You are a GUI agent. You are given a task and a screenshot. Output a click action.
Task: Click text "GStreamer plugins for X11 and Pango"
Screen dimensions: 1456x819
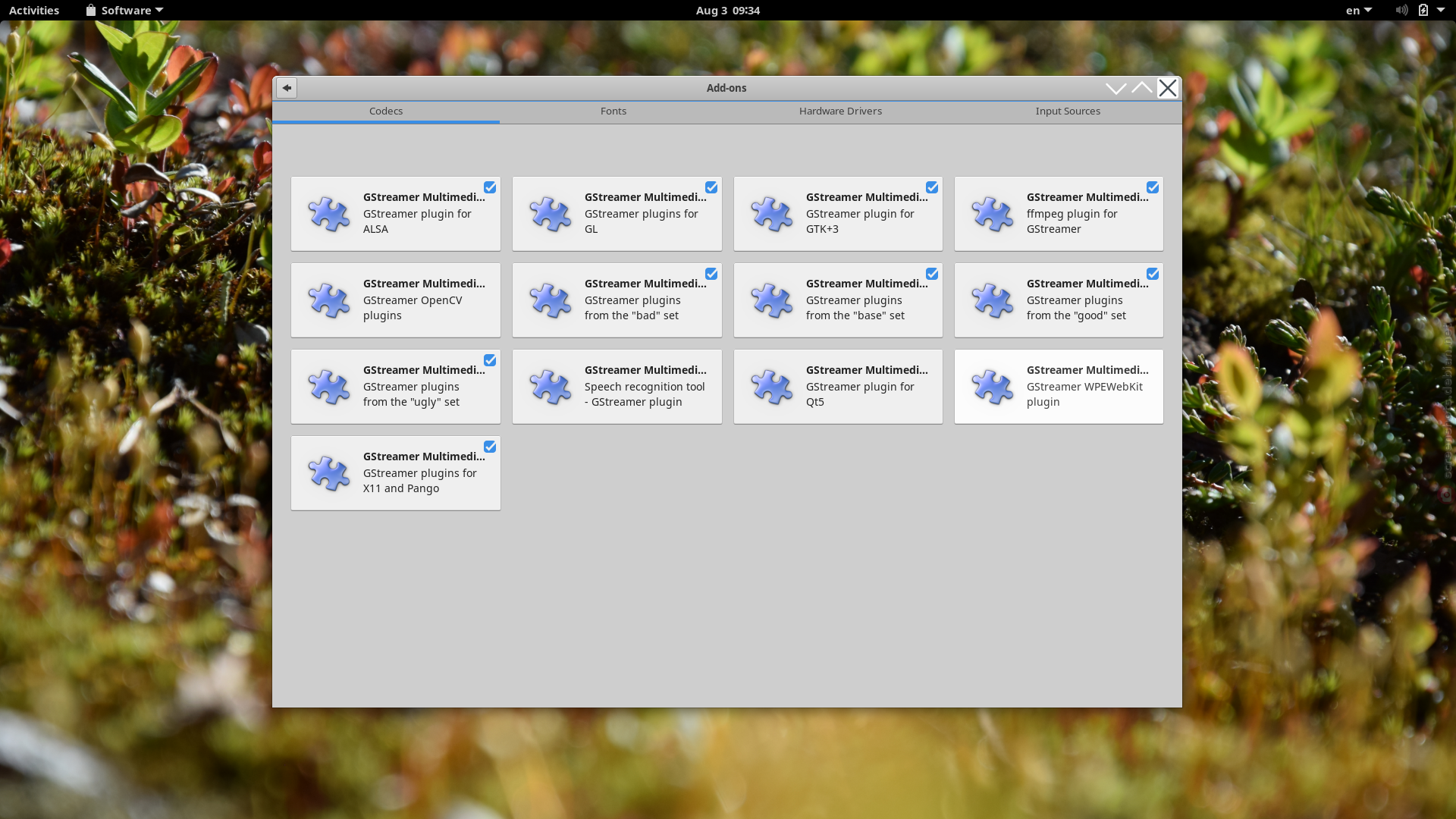point(419,481)
